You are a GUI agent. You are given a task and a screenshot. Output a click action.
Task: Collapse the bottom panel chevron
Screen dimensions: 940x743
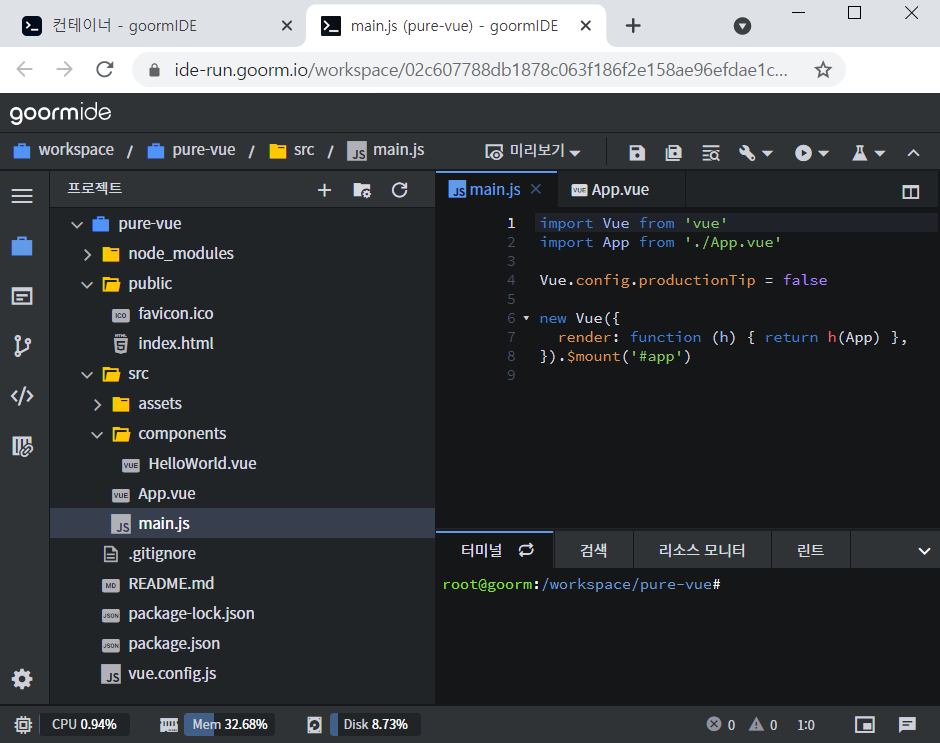click(x=924, y=551)
